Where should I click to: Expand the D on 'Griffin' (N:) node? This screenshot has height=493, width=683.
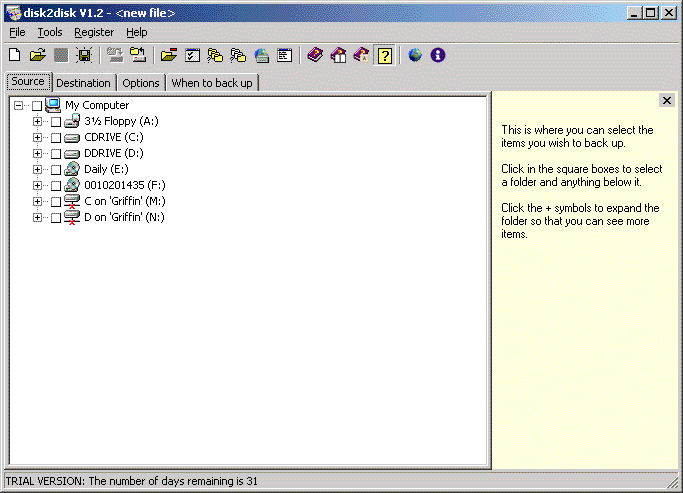point(37,217)
